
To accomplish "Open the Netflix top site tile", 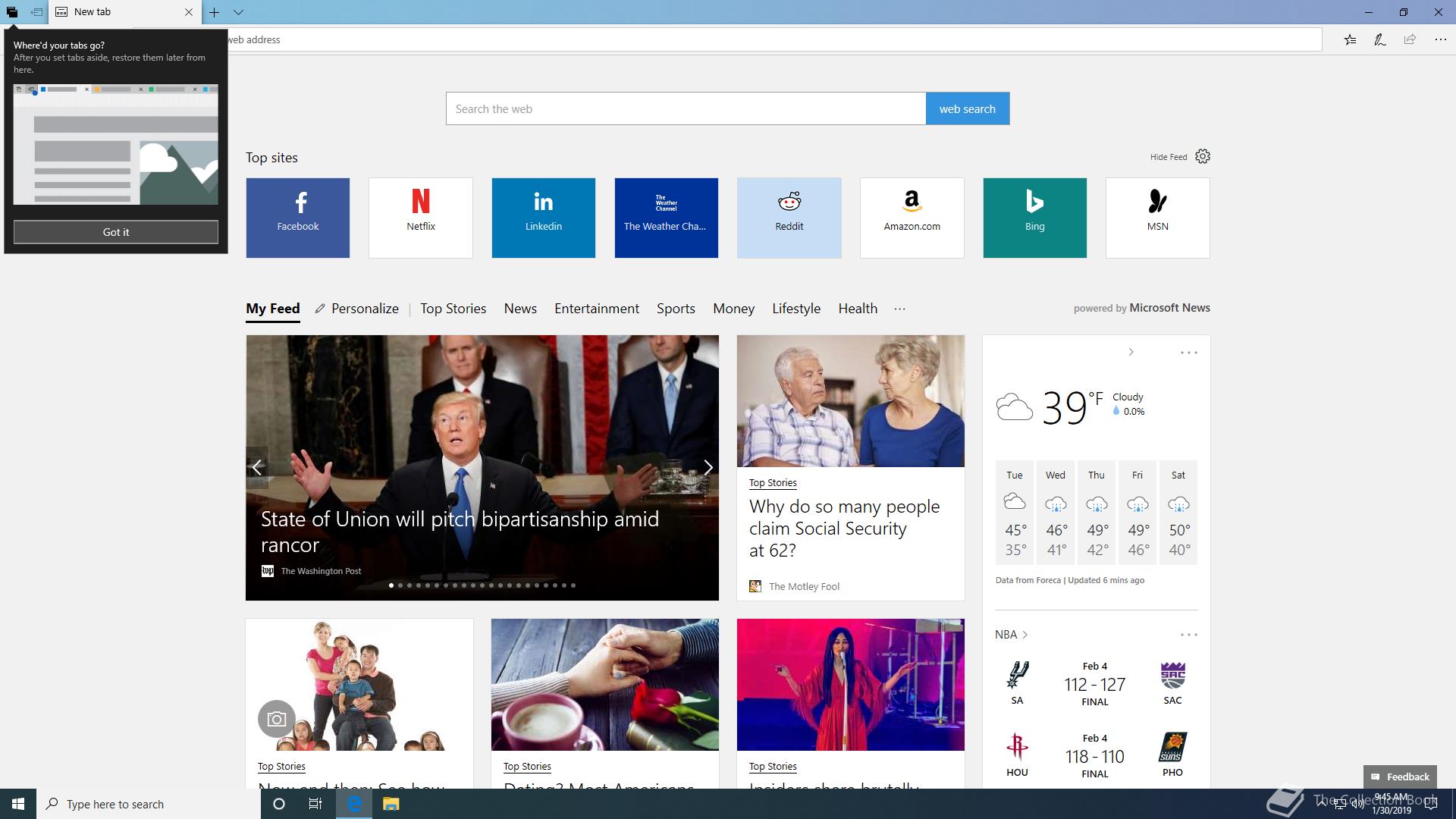I will (420, 218).
